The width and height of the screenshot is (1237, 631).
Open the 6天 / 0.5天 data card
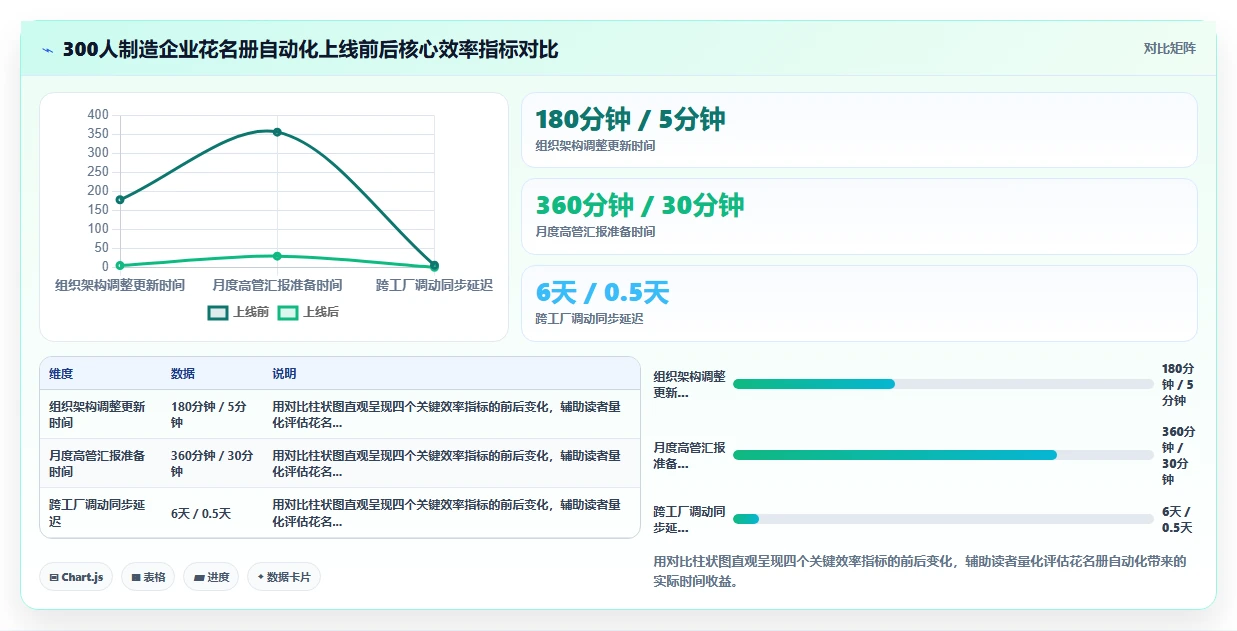coord(859,303)
